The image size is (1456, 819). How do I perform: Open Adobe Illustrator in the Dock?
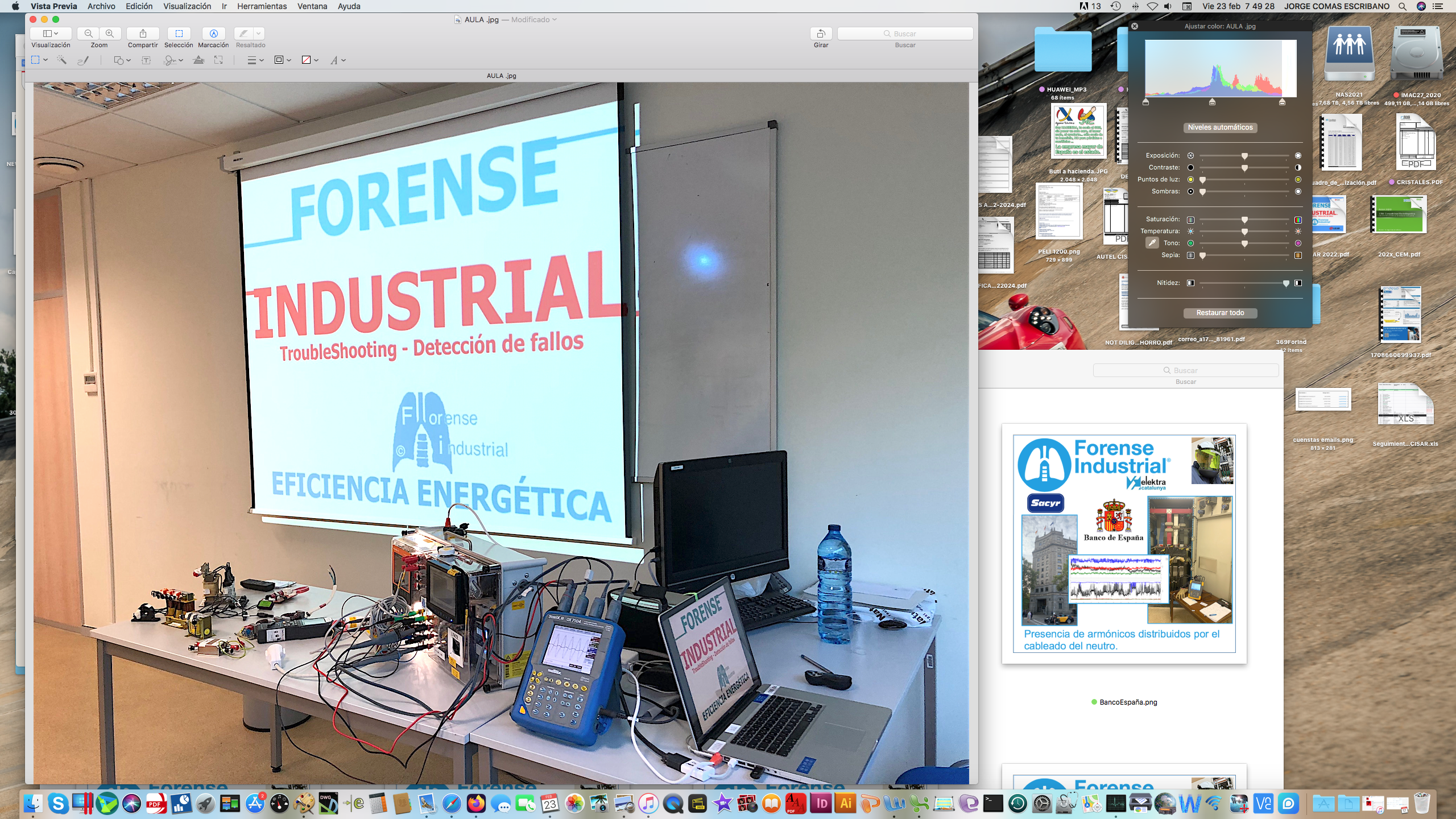(846, 804)
